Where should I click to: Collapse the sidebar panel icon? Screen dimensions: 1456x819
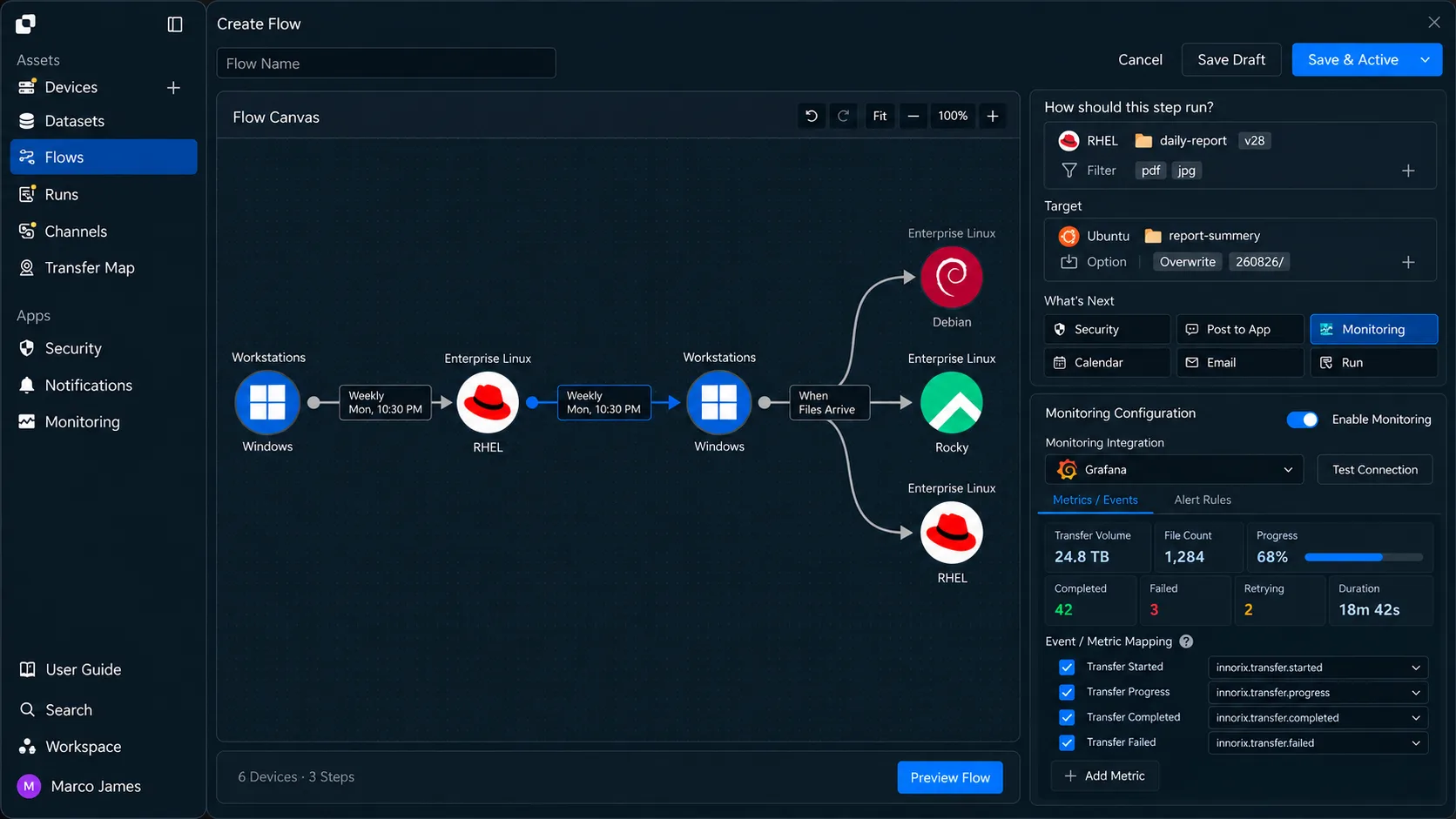tap(175, 24)
